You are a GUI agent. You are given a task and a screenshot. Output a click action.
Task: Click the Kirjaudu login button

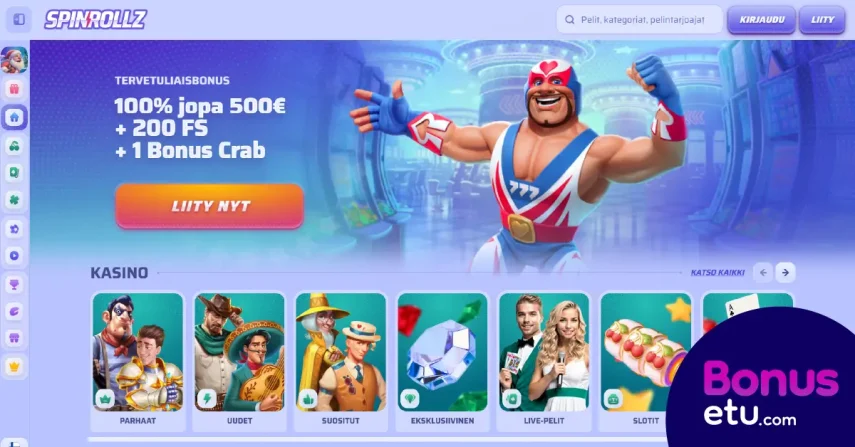pyautogui.click(x=761, y=20)
